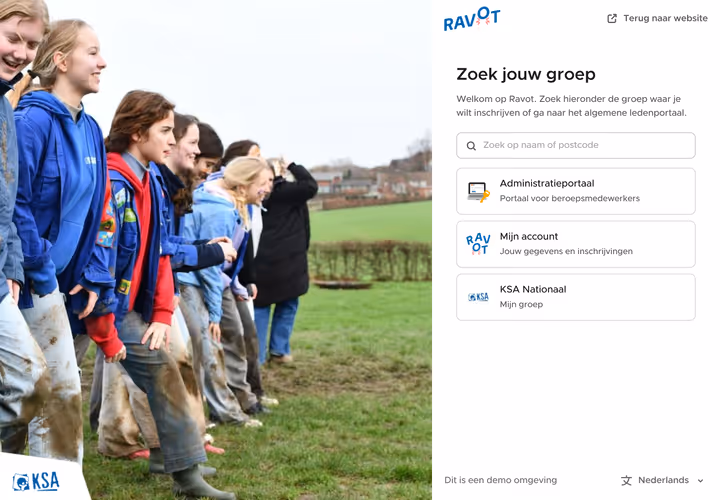This screenshot has width=720, height=500.
Task: Click Jouw gegevens en inschrijvingen text
Action: tap(566, 251)
